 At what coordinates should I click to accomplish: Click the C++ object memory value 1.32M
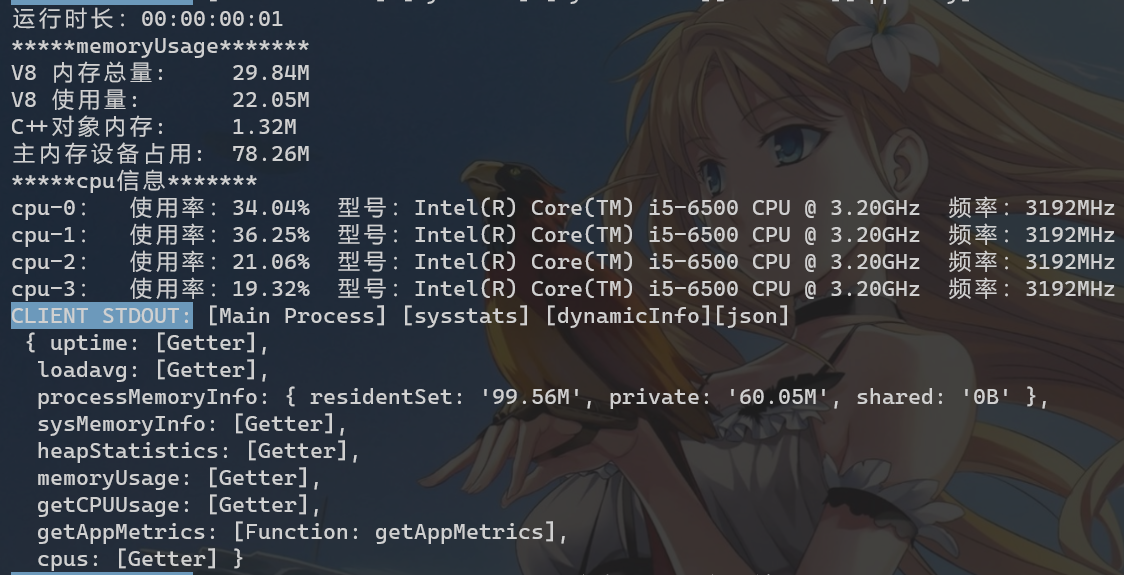point(265,128)
